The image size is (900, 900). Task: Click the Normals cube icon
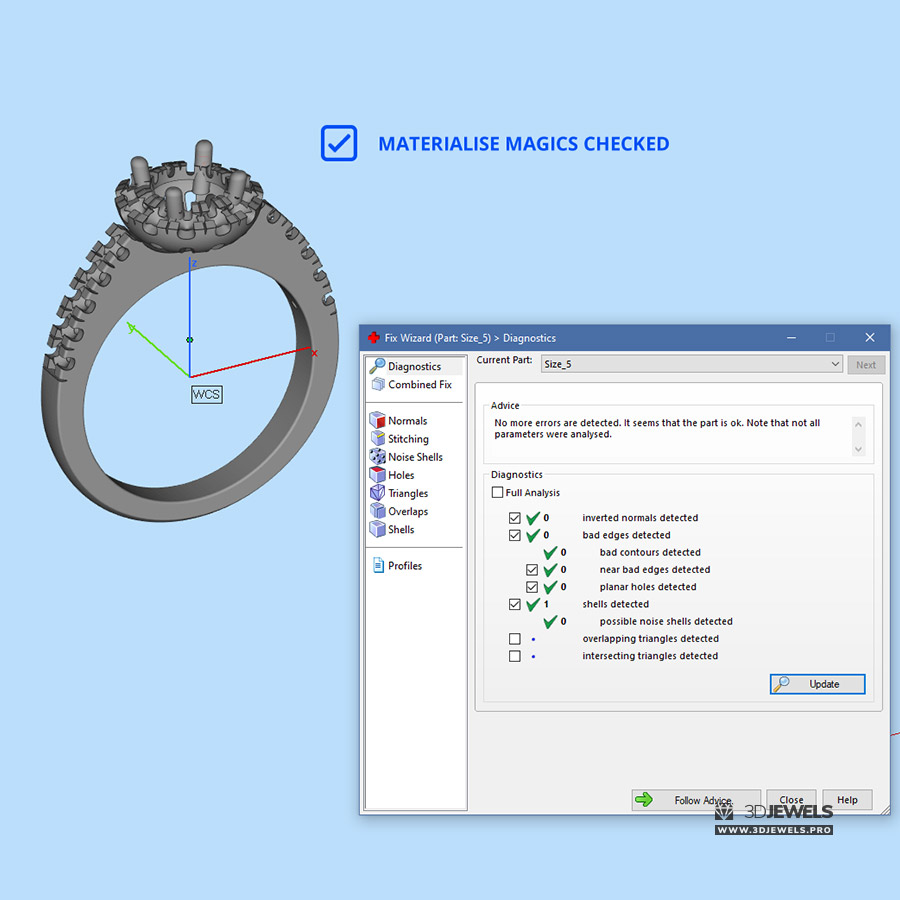(377, 420)
